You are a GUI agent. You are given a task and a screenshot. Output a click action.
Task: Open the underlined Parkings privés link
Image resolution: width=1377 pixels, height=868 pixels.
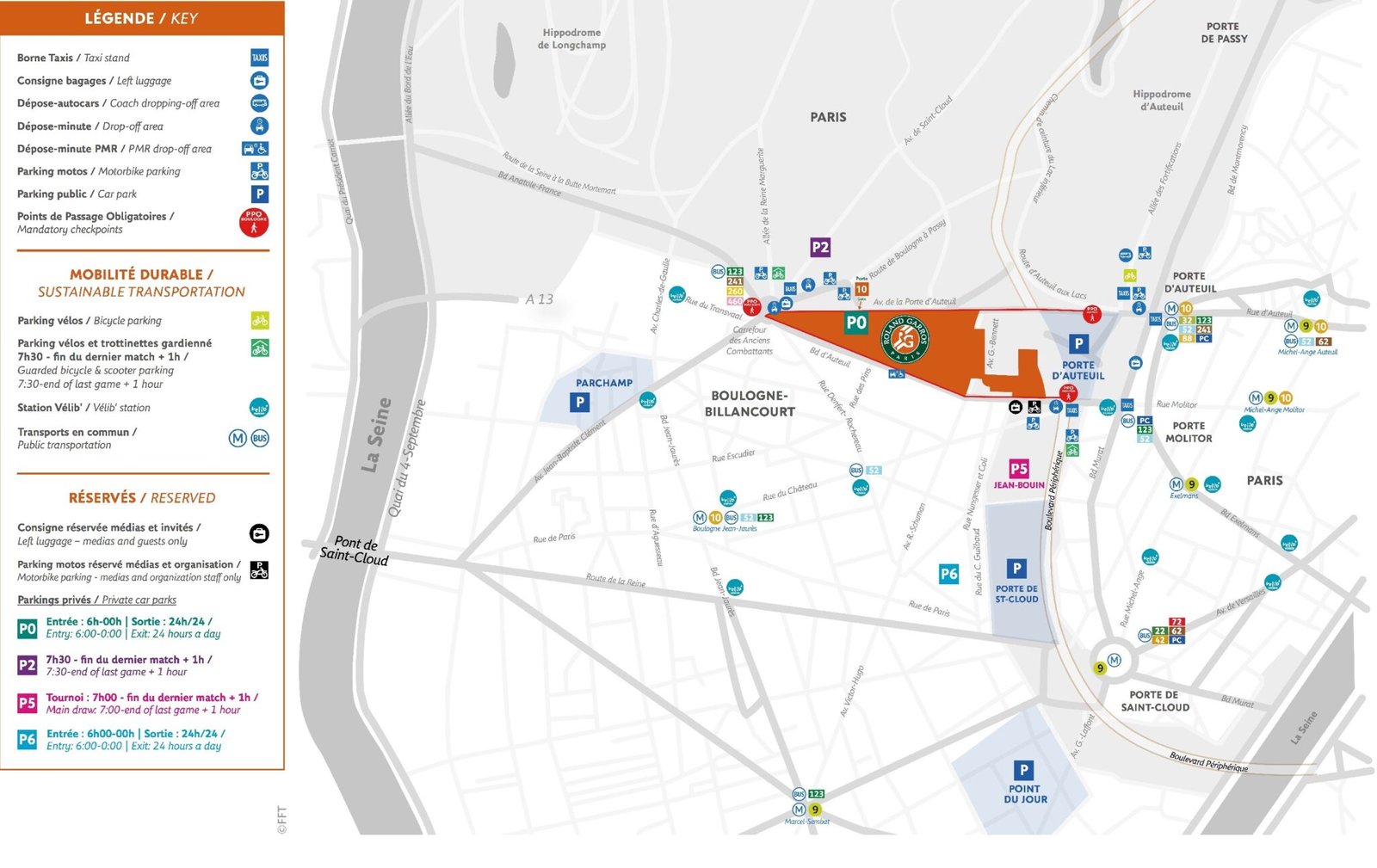pyautogui.click(x=96, y=600)
